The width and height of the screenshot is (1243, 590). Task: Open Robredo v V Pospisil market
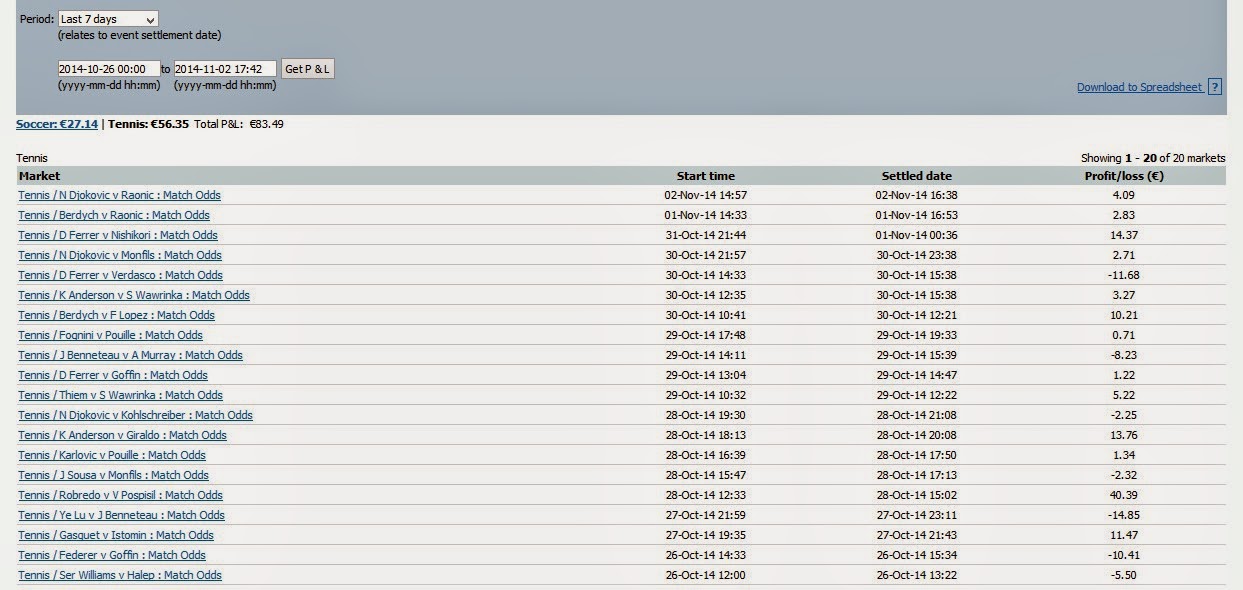(x=120, y=495)
